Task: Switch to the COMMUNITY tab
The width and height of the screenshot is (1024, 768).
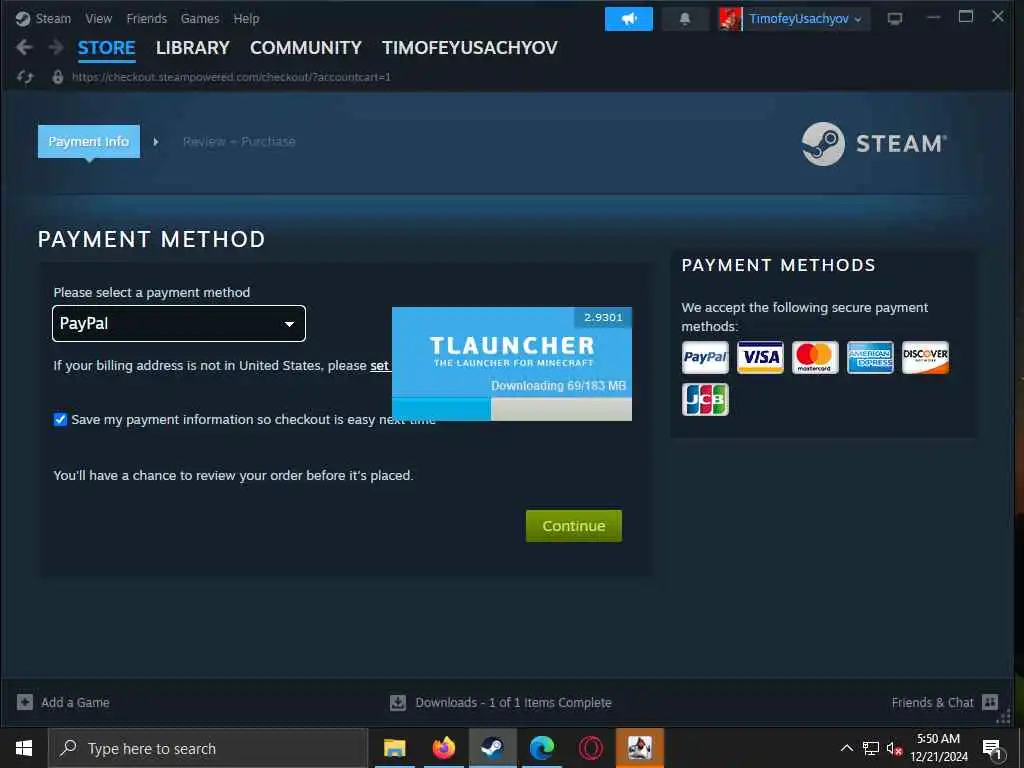Action: pos(306,48)
